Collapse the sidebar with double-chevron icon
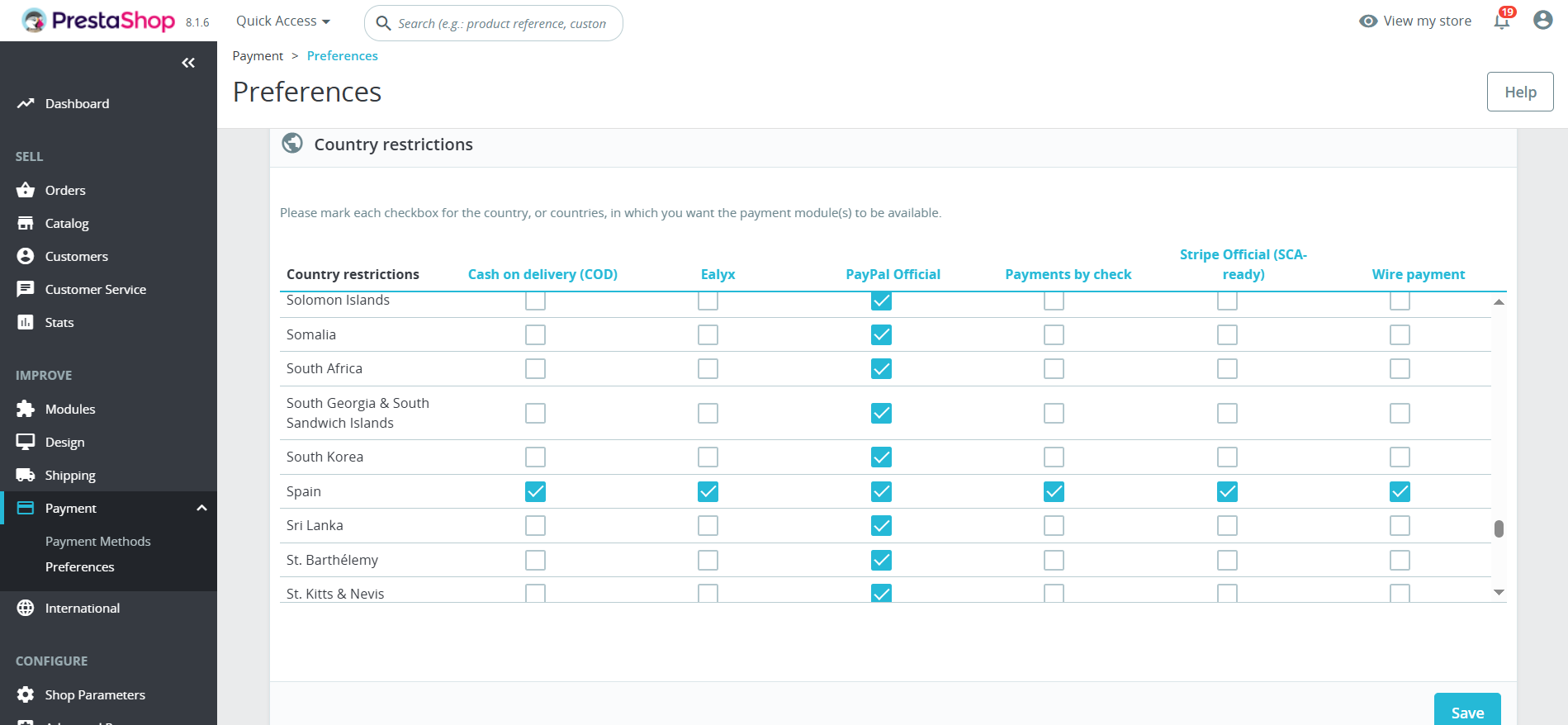Screen dimensions: 1568x725 coord(188,63)
